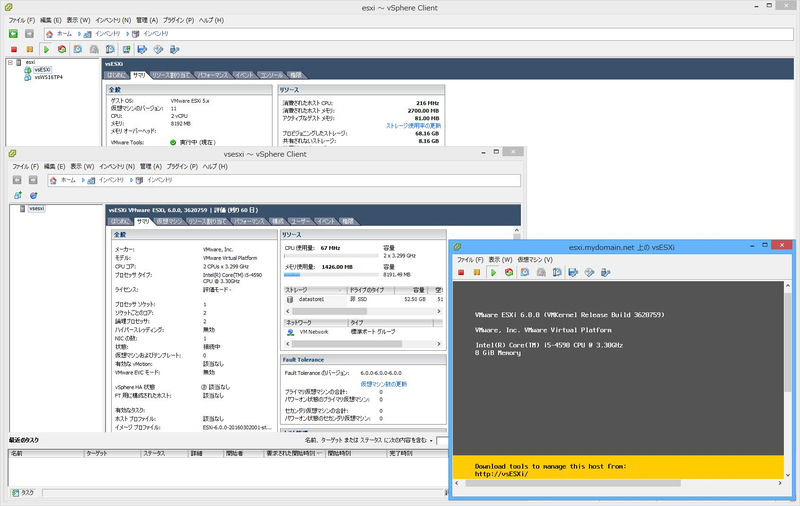Open 管理 (A) menu in esxi window
The height and width of the screenshot is (506, 800).
point(147,20)
